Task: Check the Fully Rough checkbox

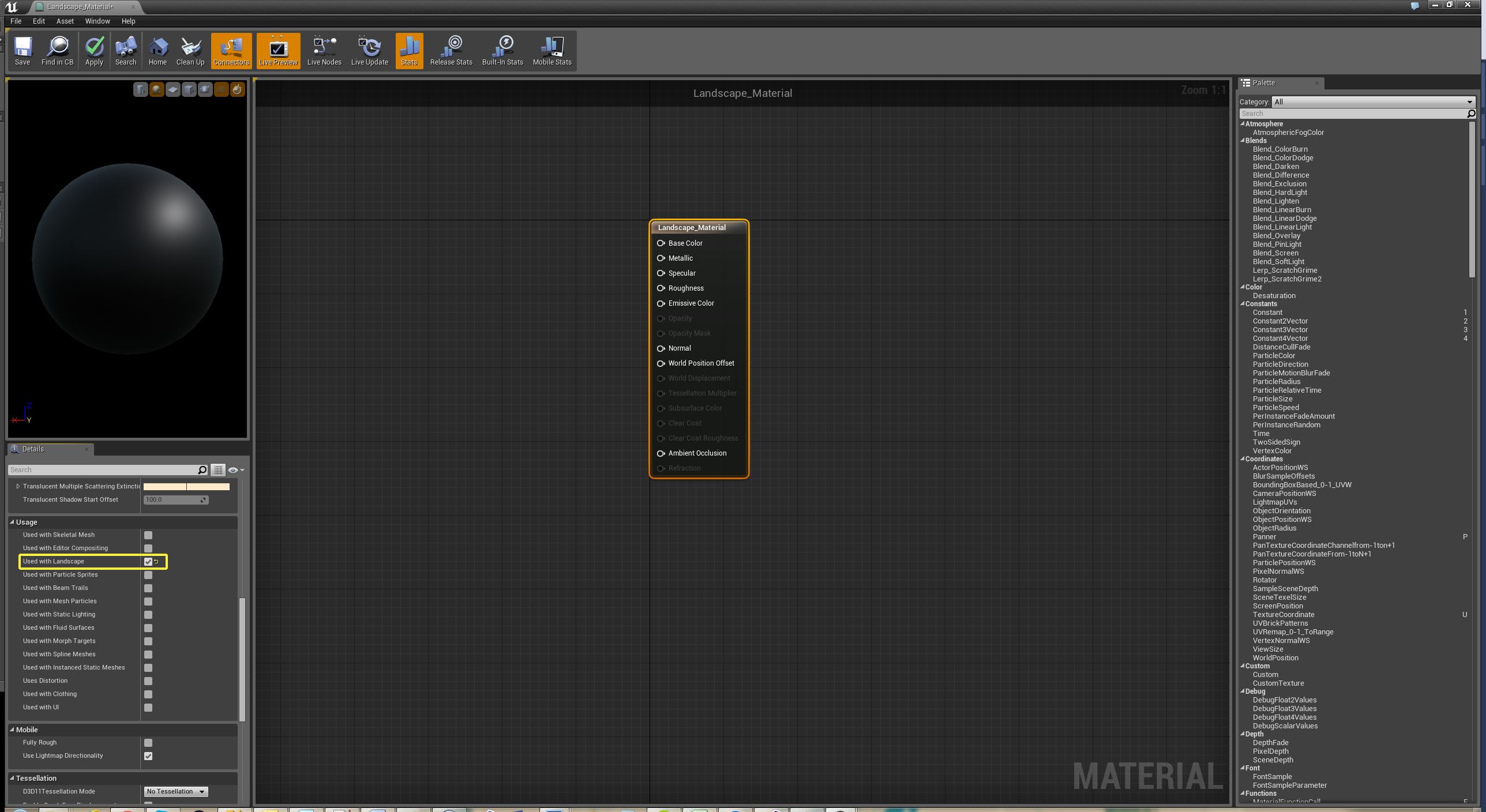Action: 148,743
